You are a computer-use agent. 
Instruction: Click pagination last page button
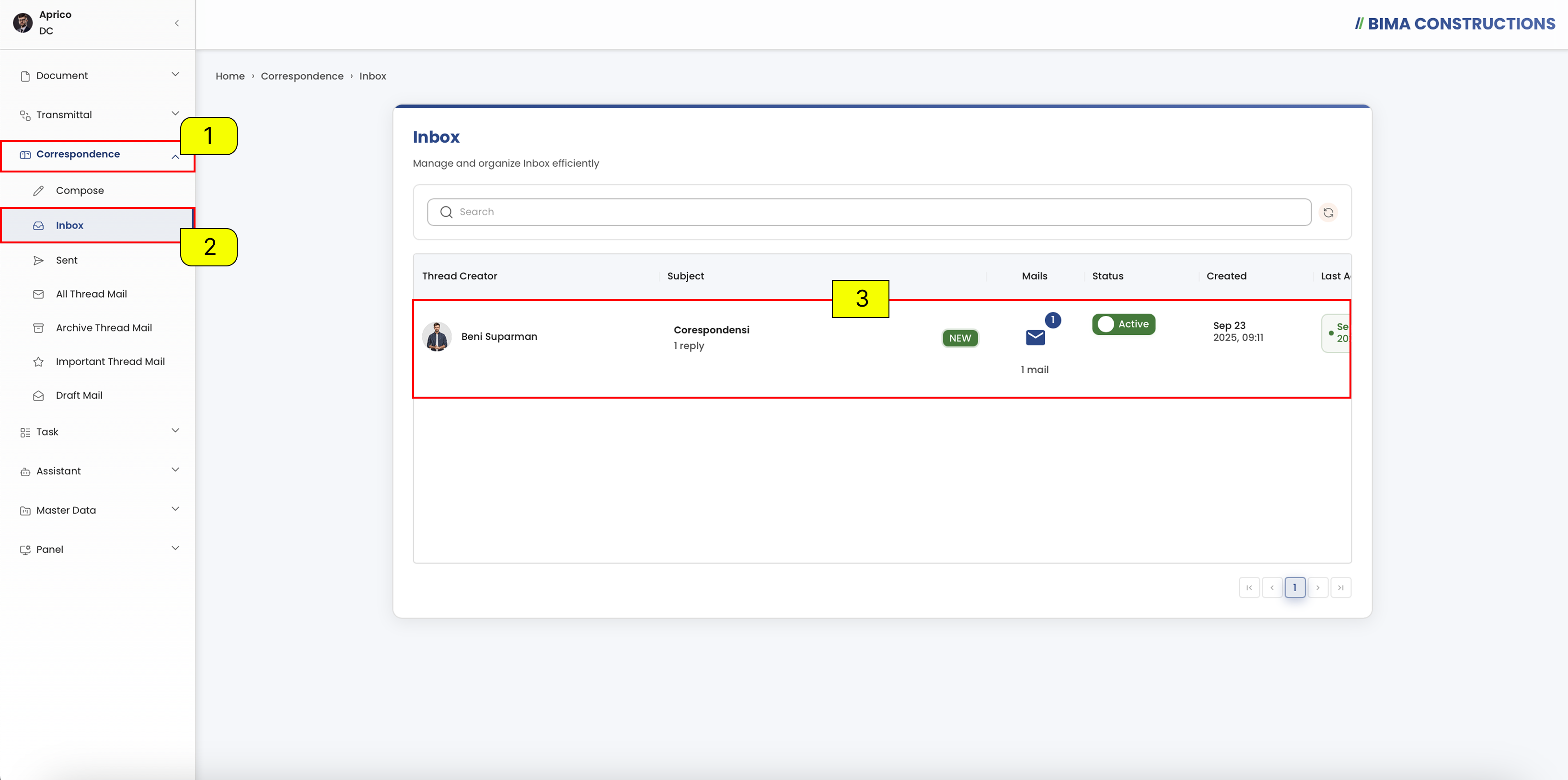tap(1340, 587)
